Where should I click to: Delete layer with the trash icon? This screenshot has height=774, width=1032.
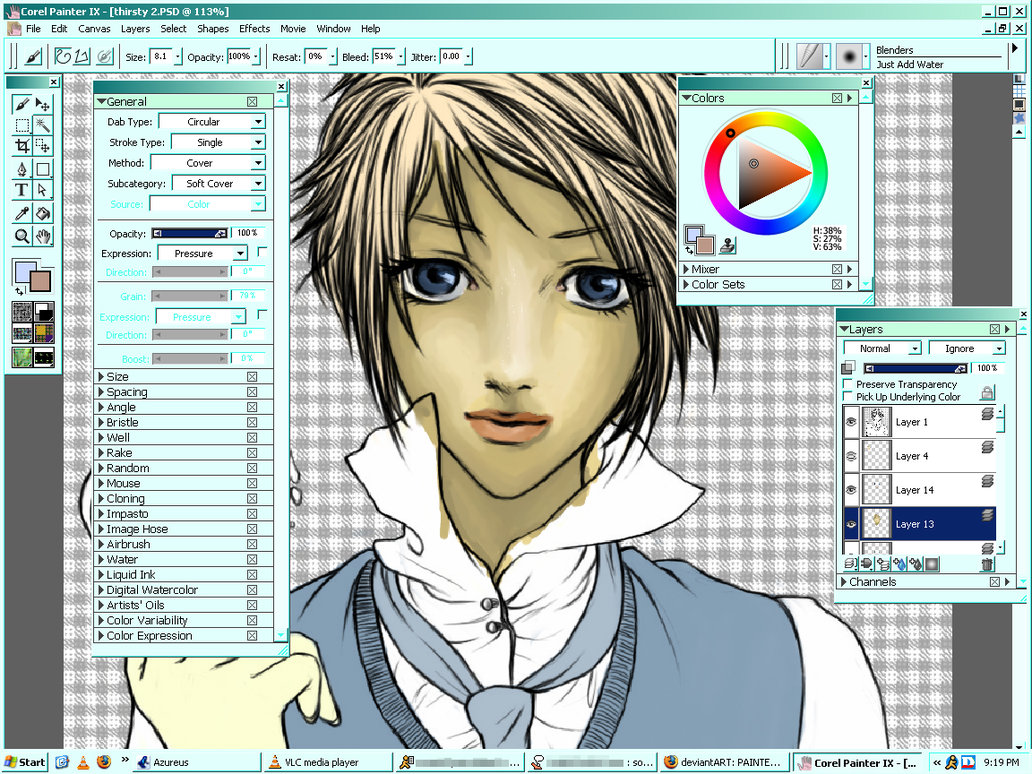[x=987, y=564]
